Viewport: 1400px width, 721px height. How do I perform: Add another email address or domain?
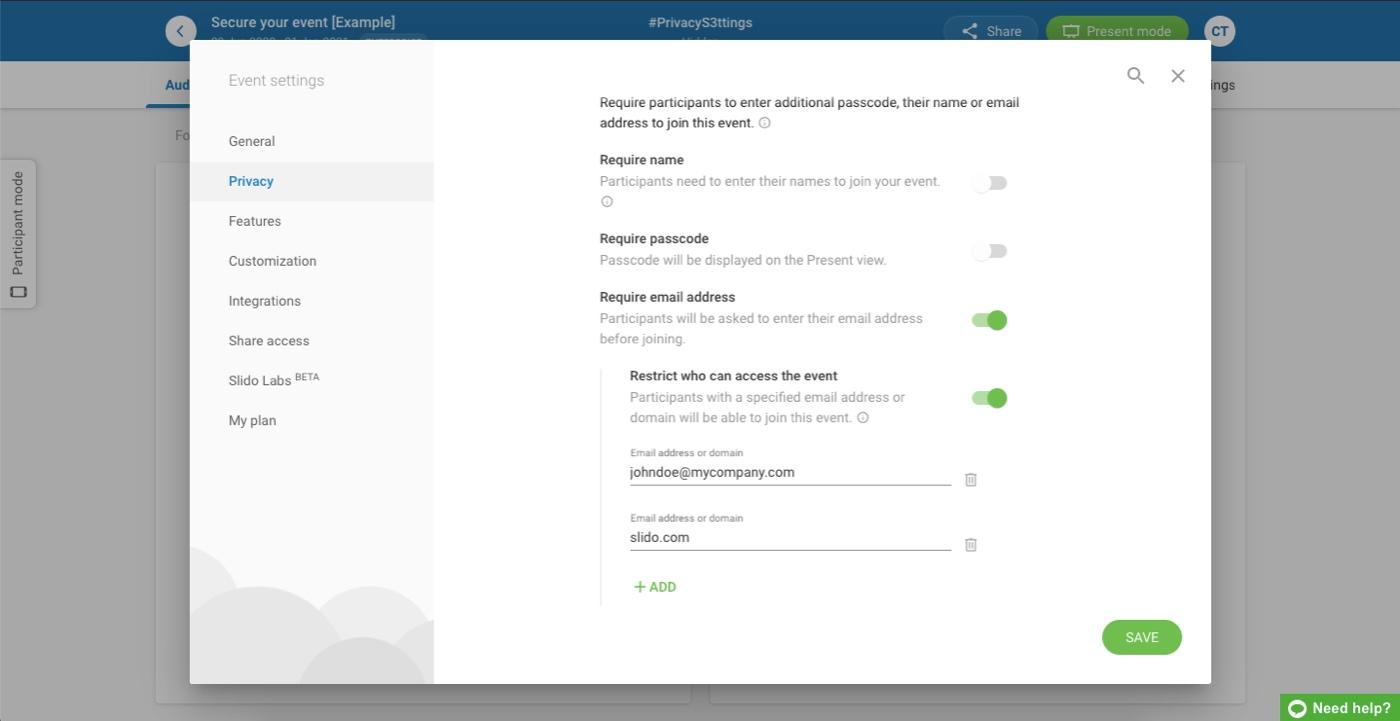[655, 587]
